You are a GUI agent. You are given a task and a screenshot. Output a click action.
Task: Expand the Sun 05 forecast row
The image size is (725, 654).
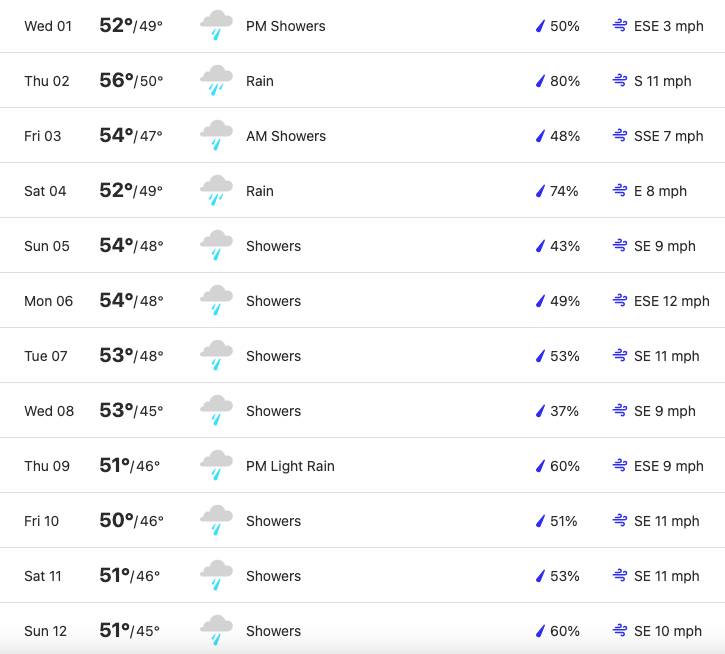[x=362, y=246]
